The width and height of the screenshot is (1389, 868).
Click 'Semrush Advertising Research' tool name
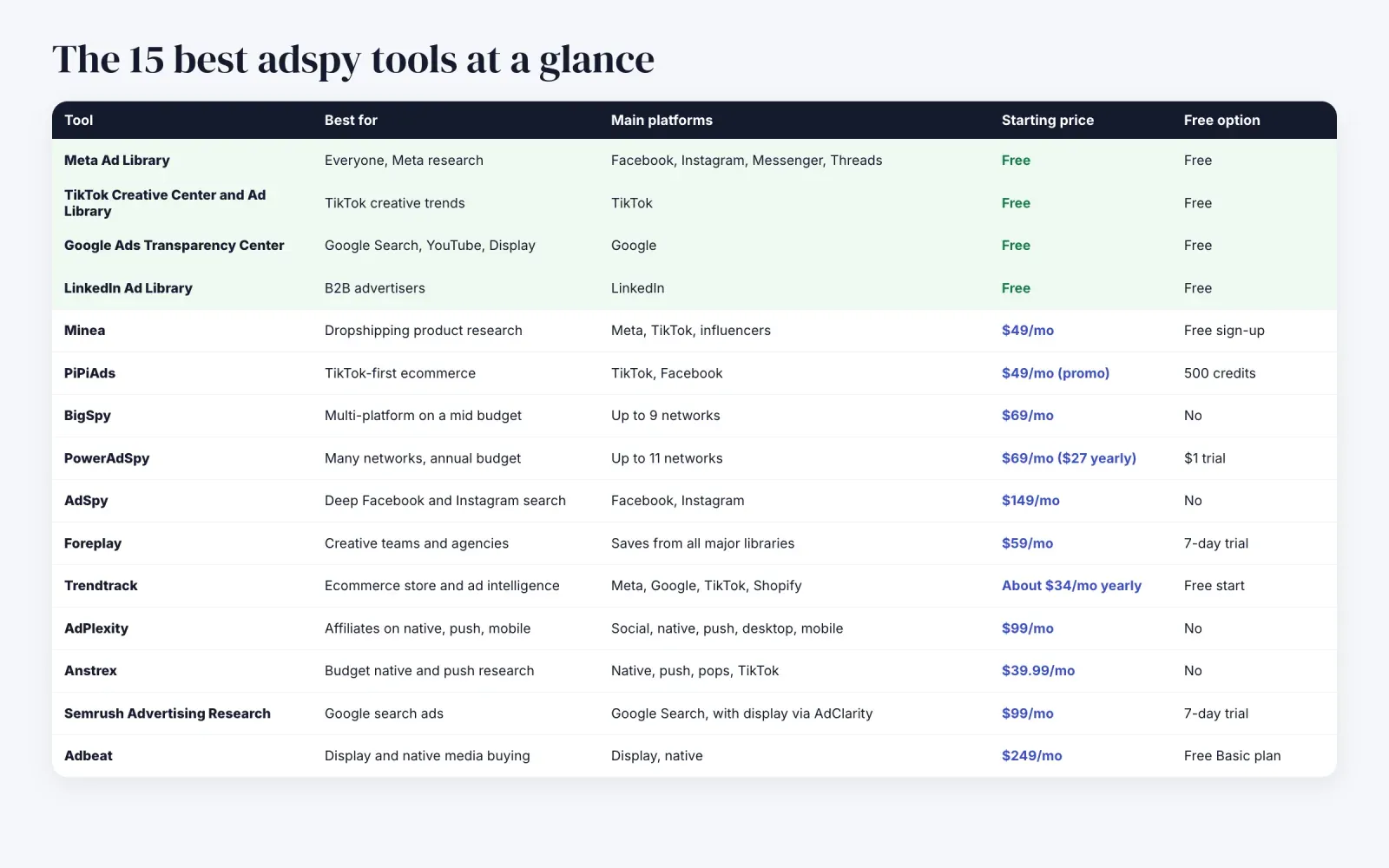168,713
